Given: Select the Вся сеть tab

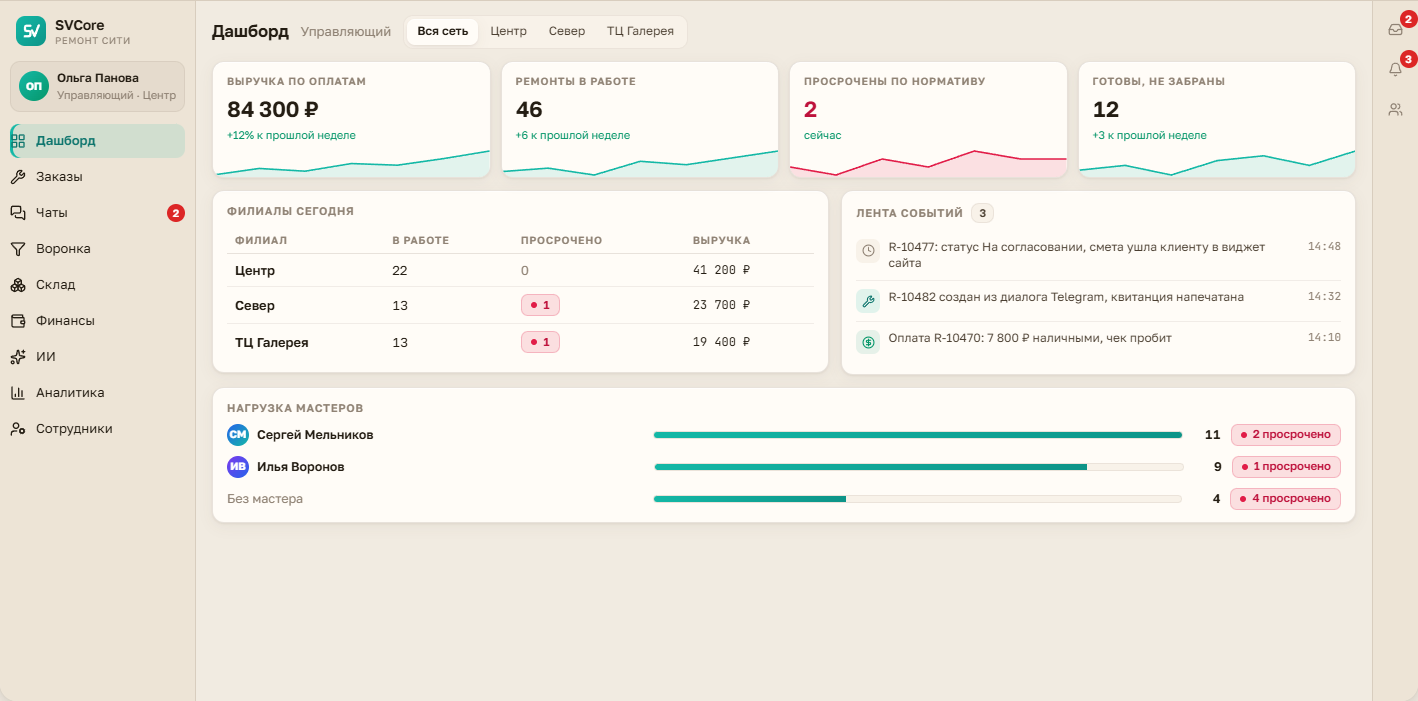Looking at the screenshot, I should click(443, 31).
